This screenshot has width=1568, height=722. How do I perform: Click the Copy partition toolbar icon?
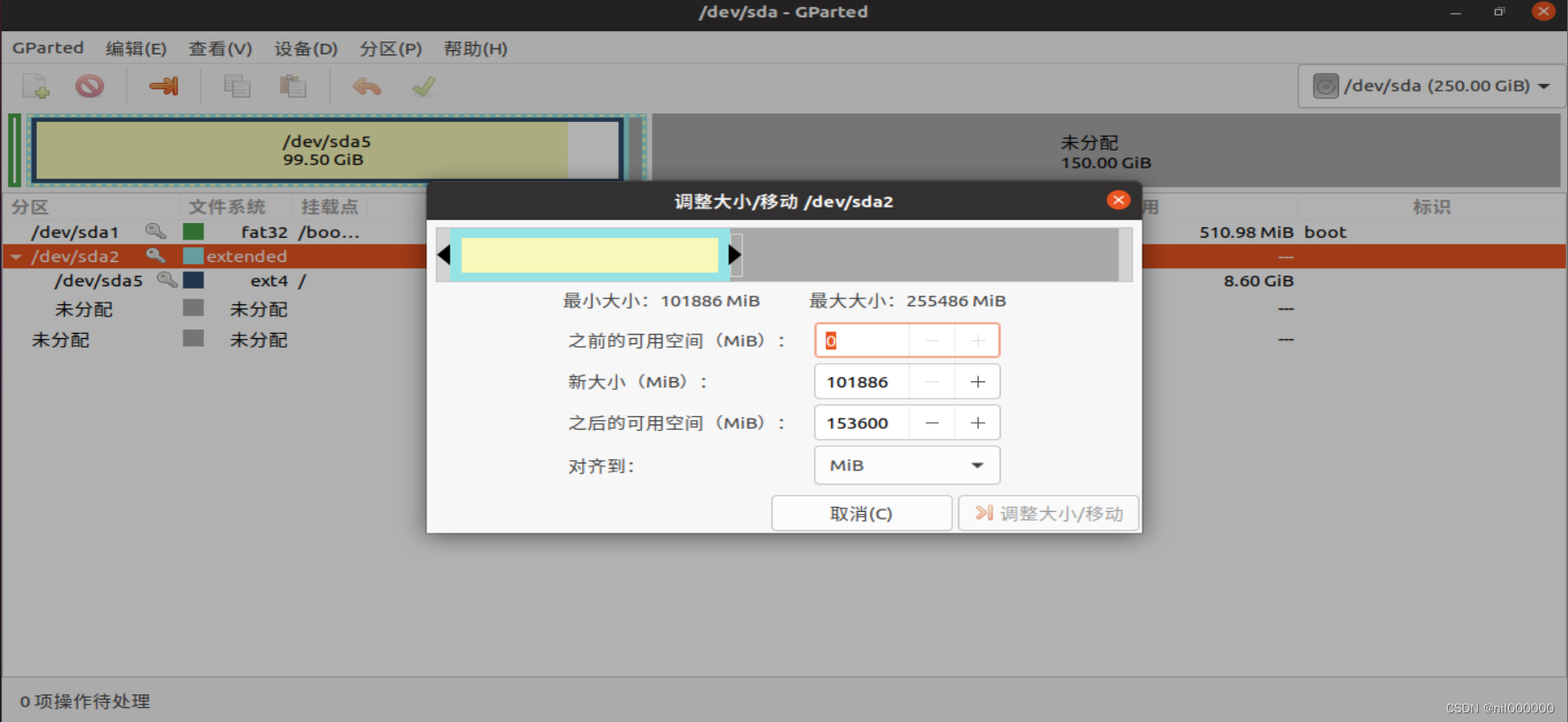tap(237, 86)
